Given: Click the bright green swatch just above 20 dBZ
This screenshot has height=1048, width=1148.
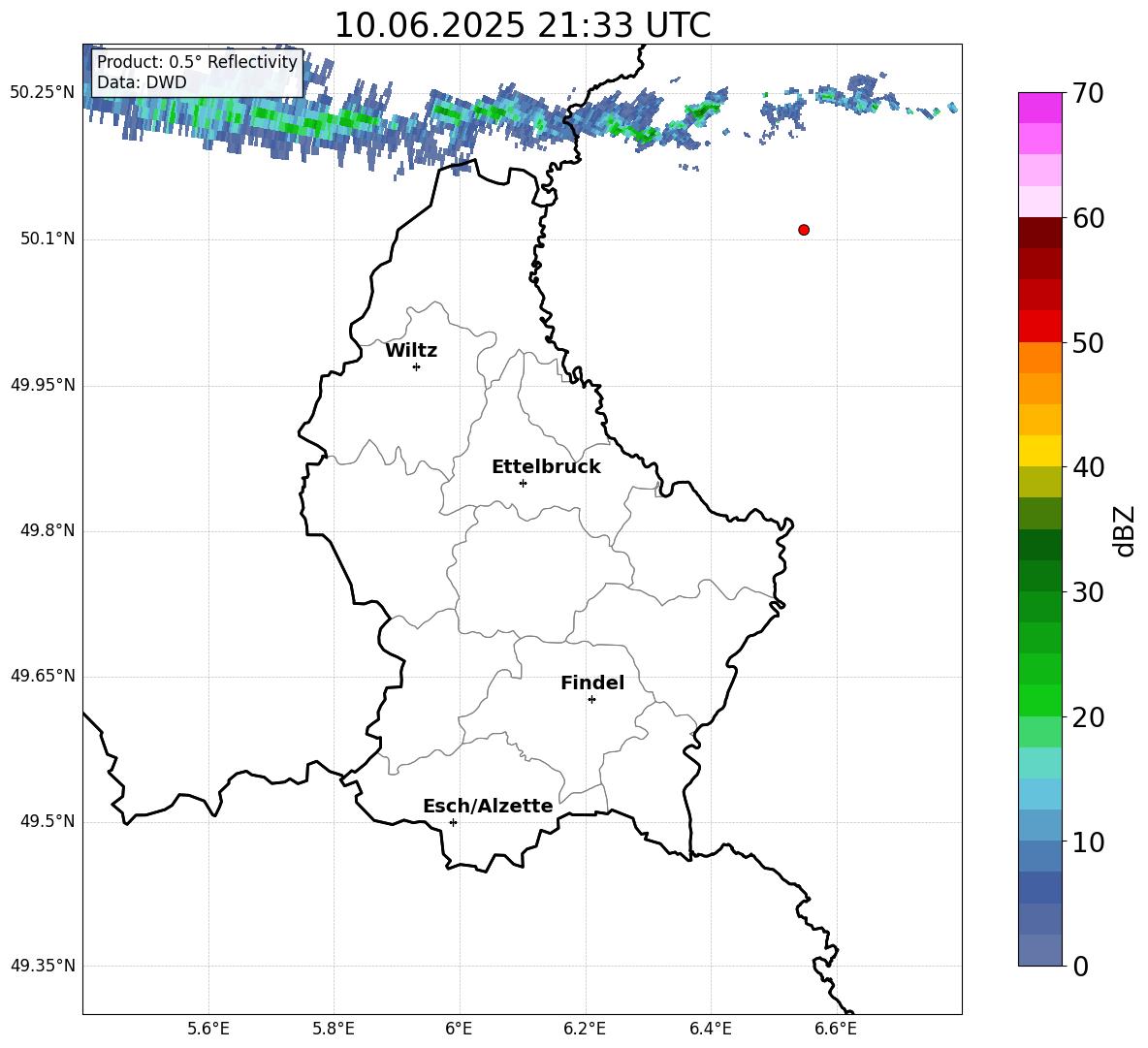Looking at the screenshot, I should click(1040, 700).
